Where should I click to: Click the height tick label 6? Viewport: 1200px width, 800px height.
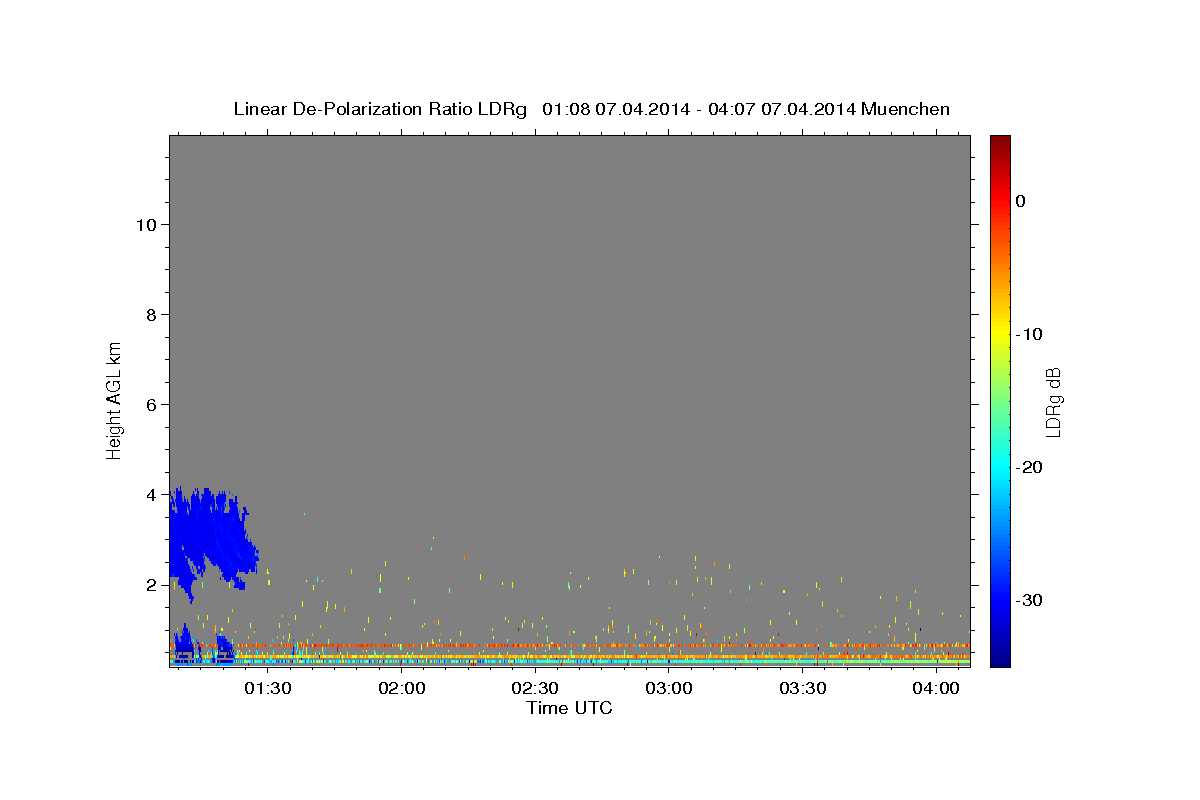[x=152, y=405]
